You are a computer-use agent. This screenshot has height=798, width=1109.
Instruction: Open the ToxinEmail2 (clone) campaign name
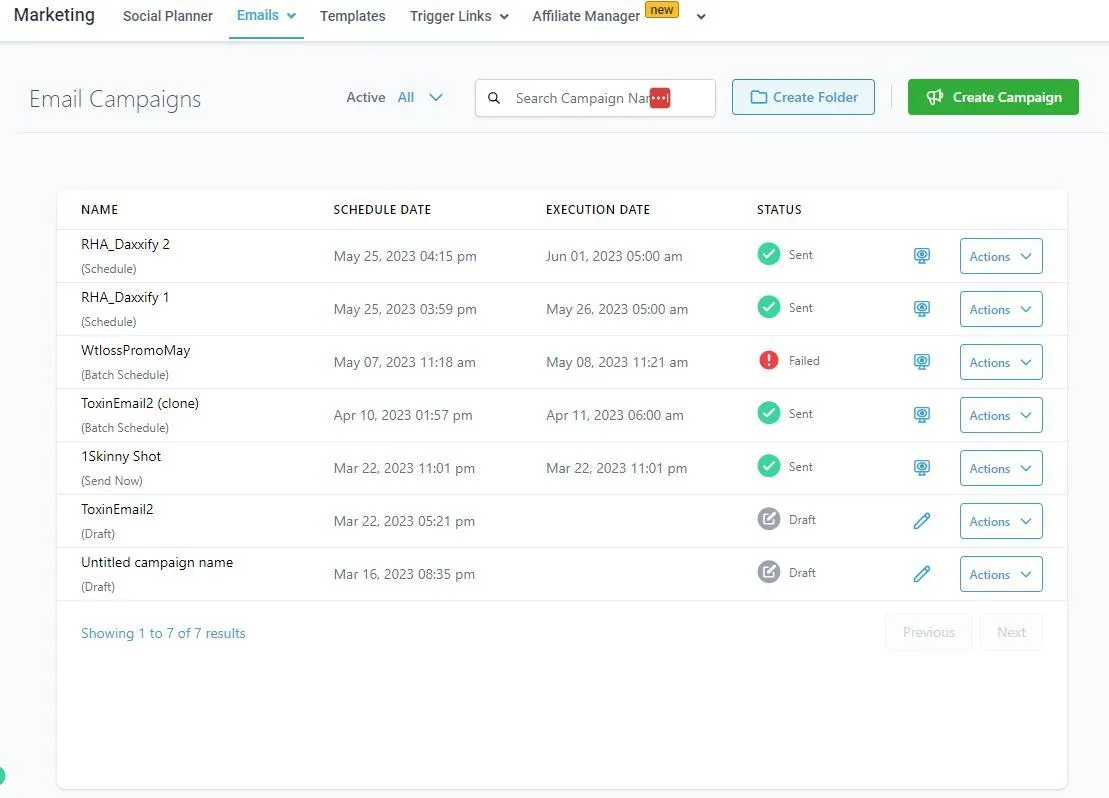pyautogui.click(x=140, y=403)
